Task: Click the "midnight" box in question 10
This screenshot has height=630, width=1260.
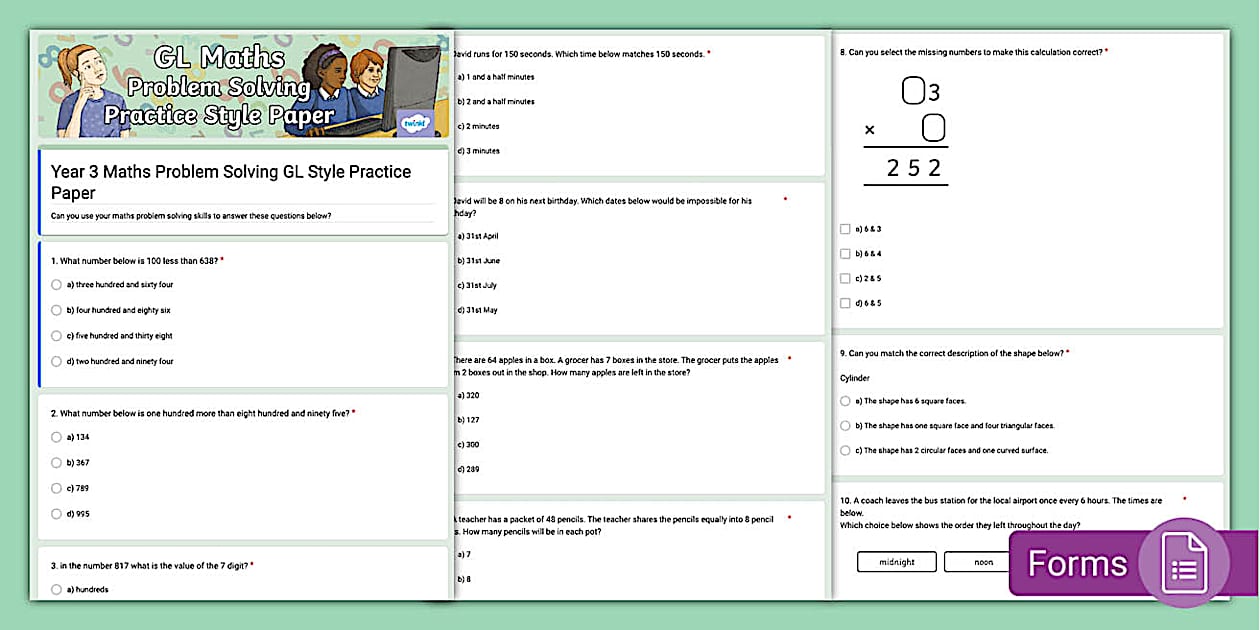Action: (x=897, y=561)
